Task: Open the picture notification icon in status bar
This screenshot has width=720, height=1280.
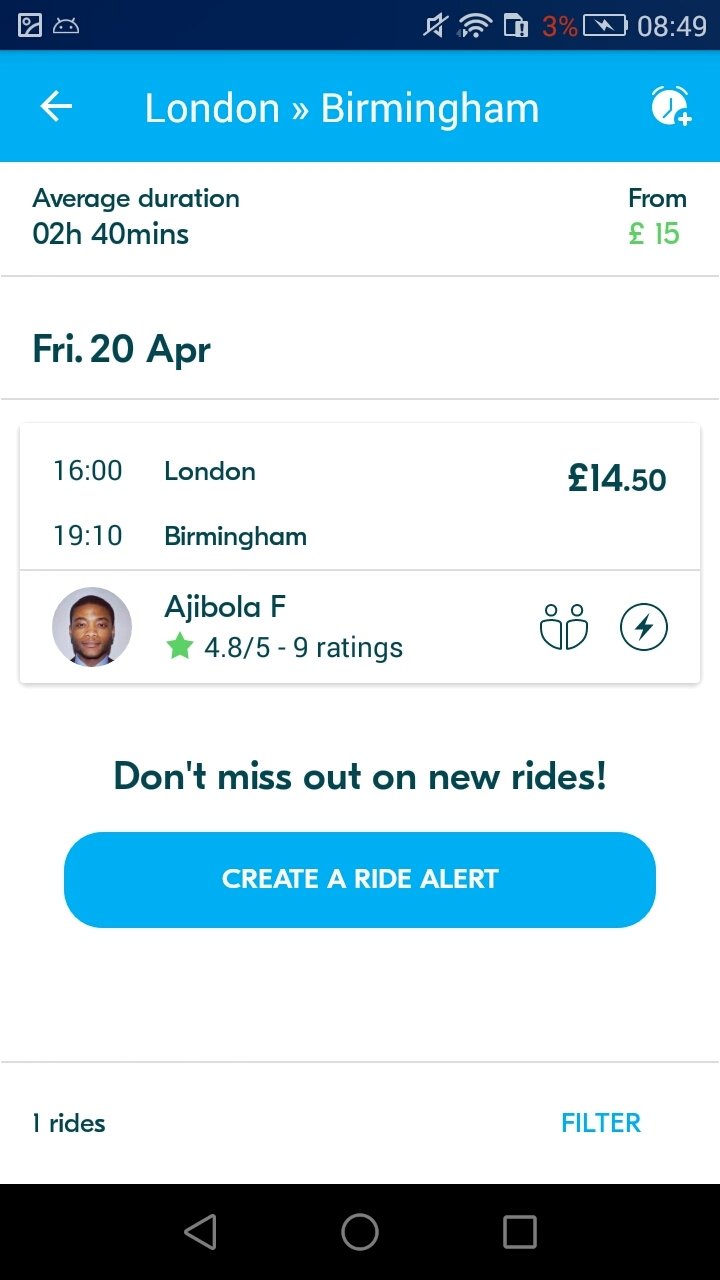Action: click(x=30, y=25)
